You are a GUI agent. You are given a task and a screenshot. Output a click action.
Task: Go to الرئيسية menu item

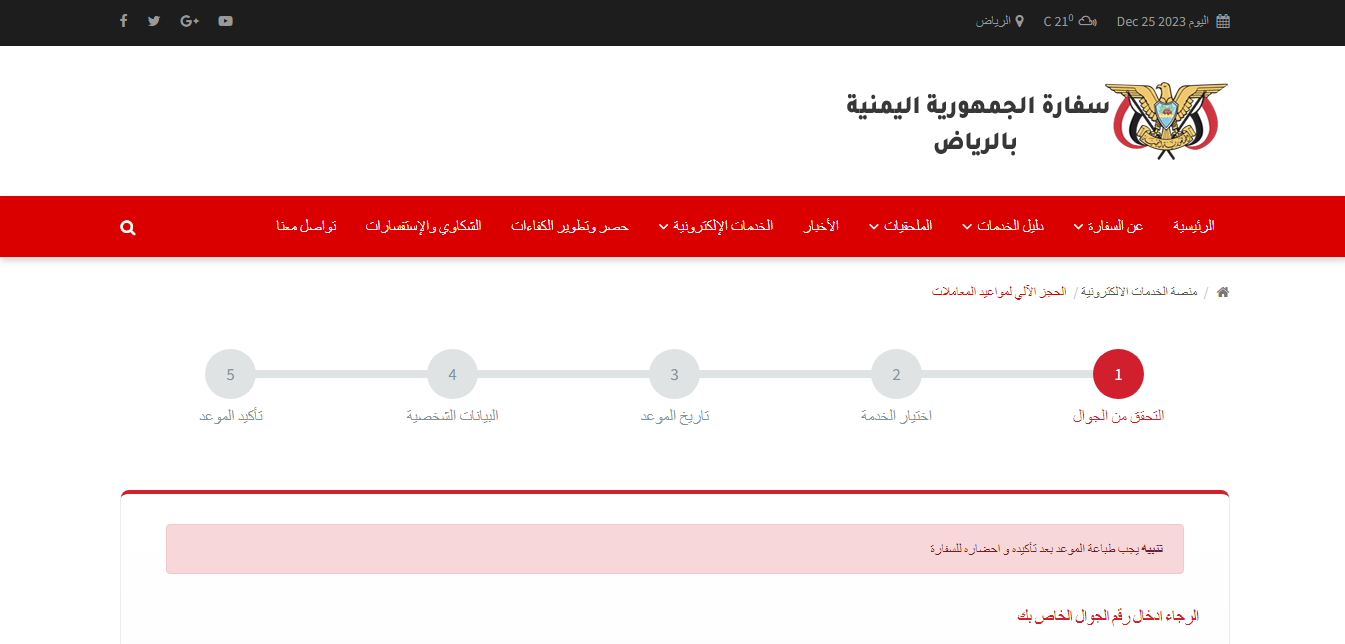(1193, 226)
